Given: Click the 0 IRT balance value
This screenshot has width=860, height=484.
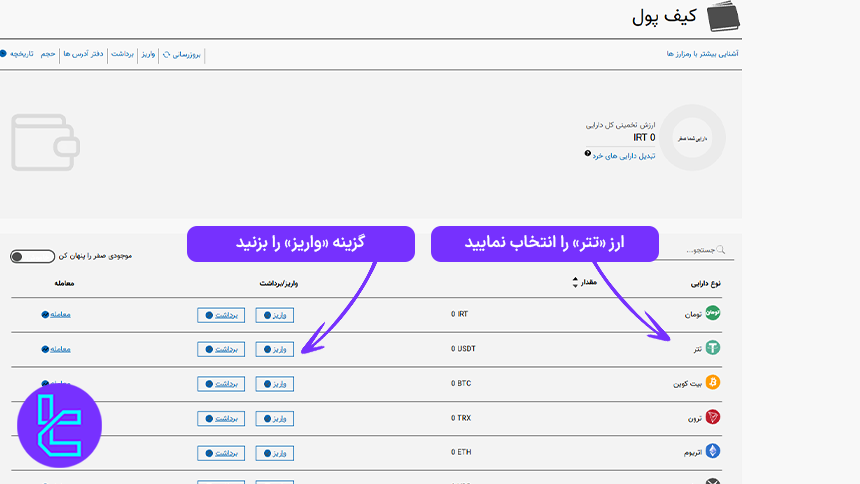Looking at the screenshot, I should click(460, 314).
